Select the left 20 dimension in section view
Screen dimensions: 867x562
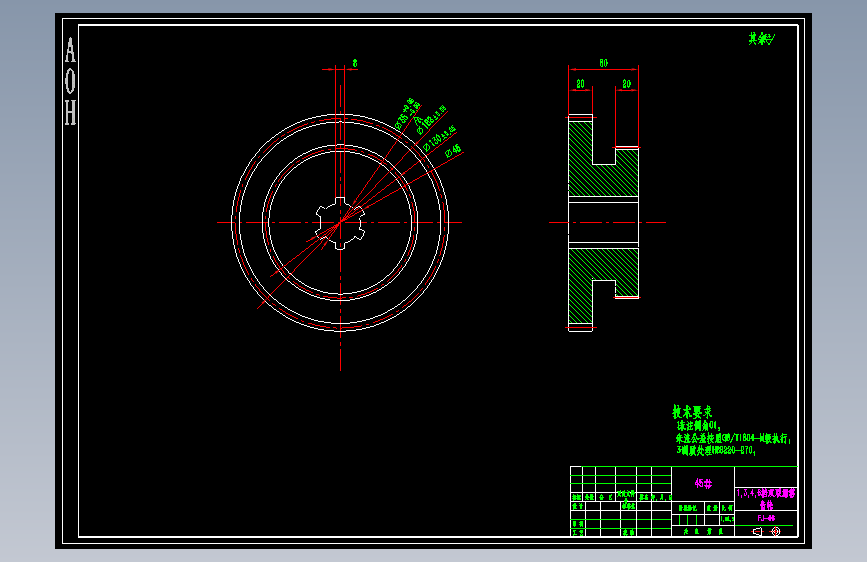click(580, 84)
